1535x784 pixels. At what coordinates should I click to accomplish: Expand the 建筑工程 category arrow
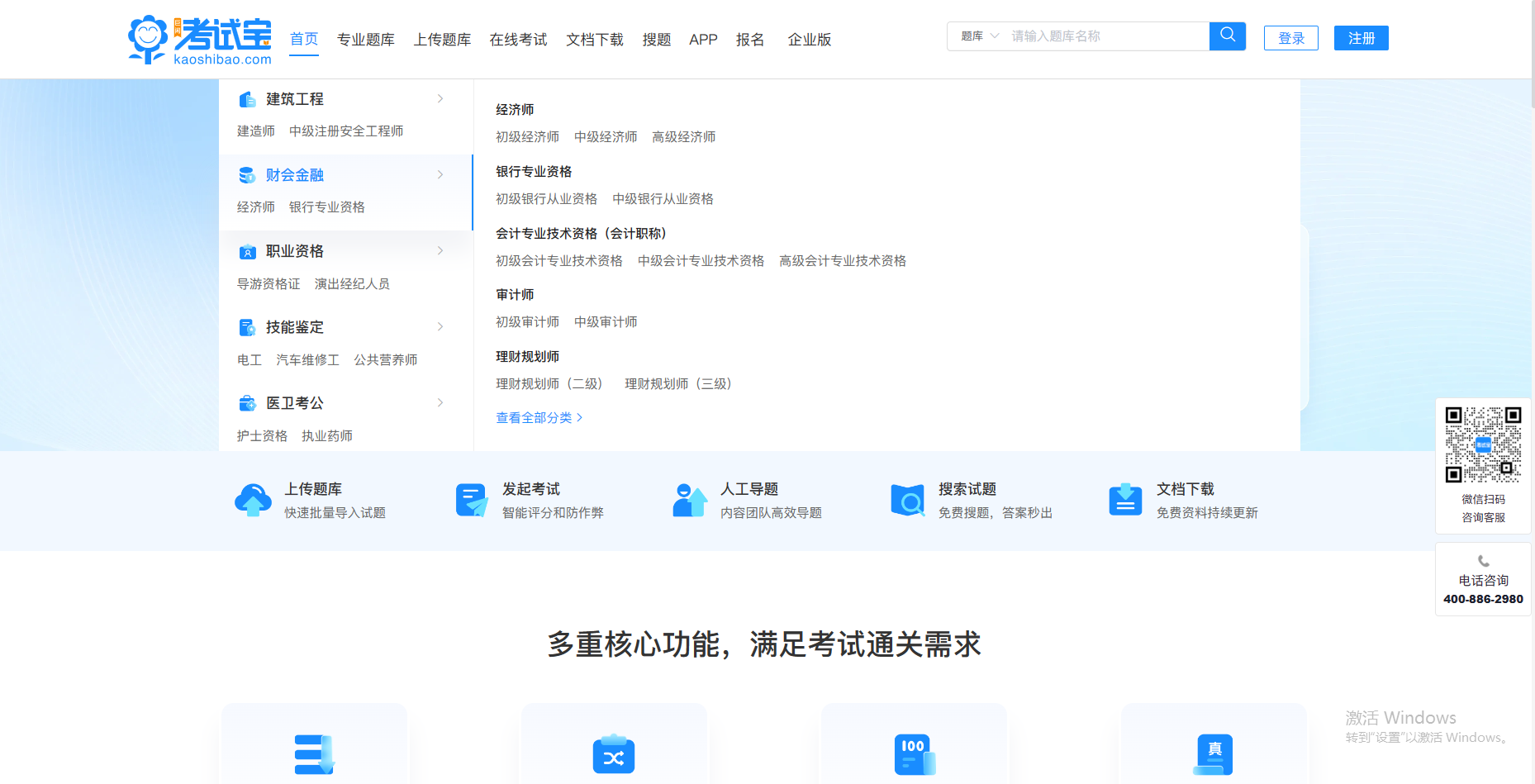[440, 99]
